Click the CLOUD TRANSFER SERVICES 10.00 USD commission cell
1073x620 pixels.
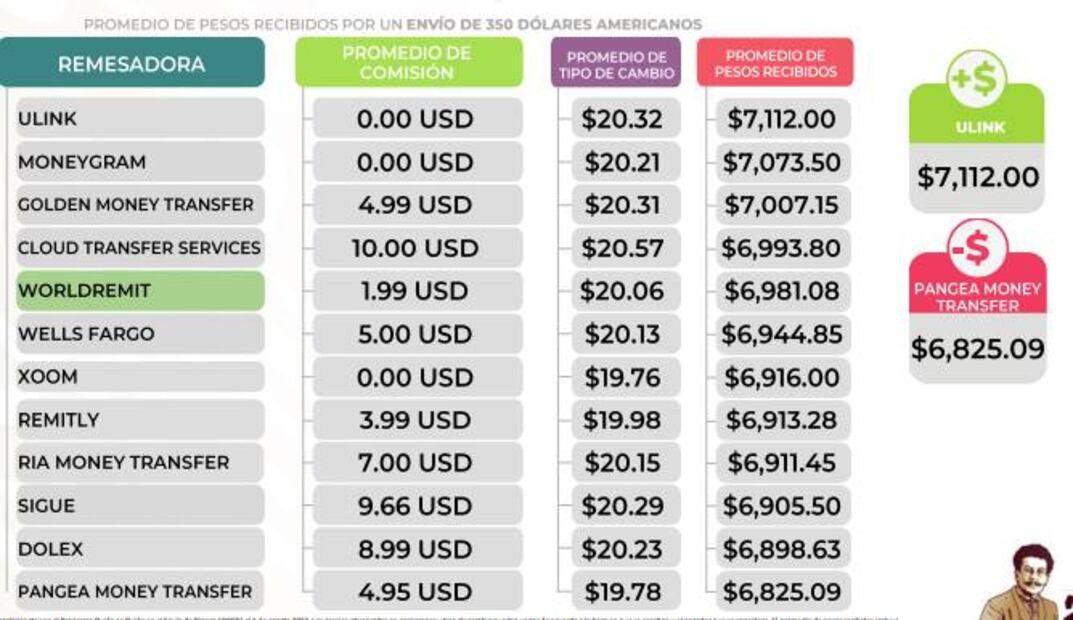pos(416,248)
